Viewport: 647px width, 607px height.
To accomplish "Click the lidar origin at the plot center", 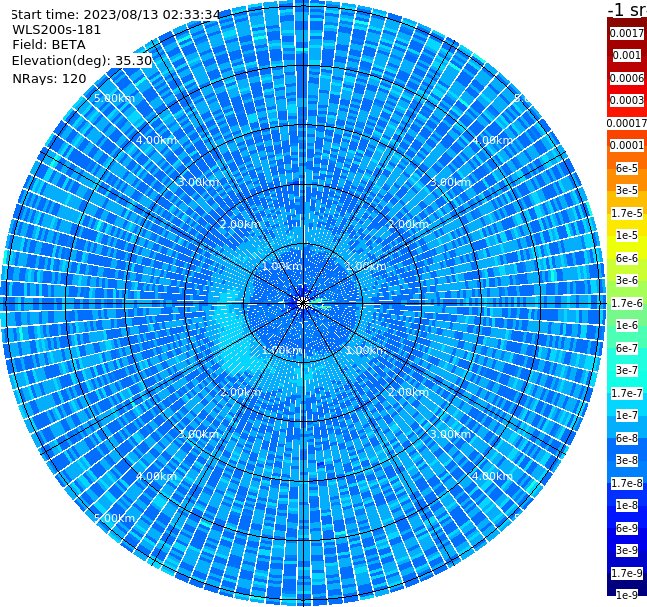I will tap(303, 303).
